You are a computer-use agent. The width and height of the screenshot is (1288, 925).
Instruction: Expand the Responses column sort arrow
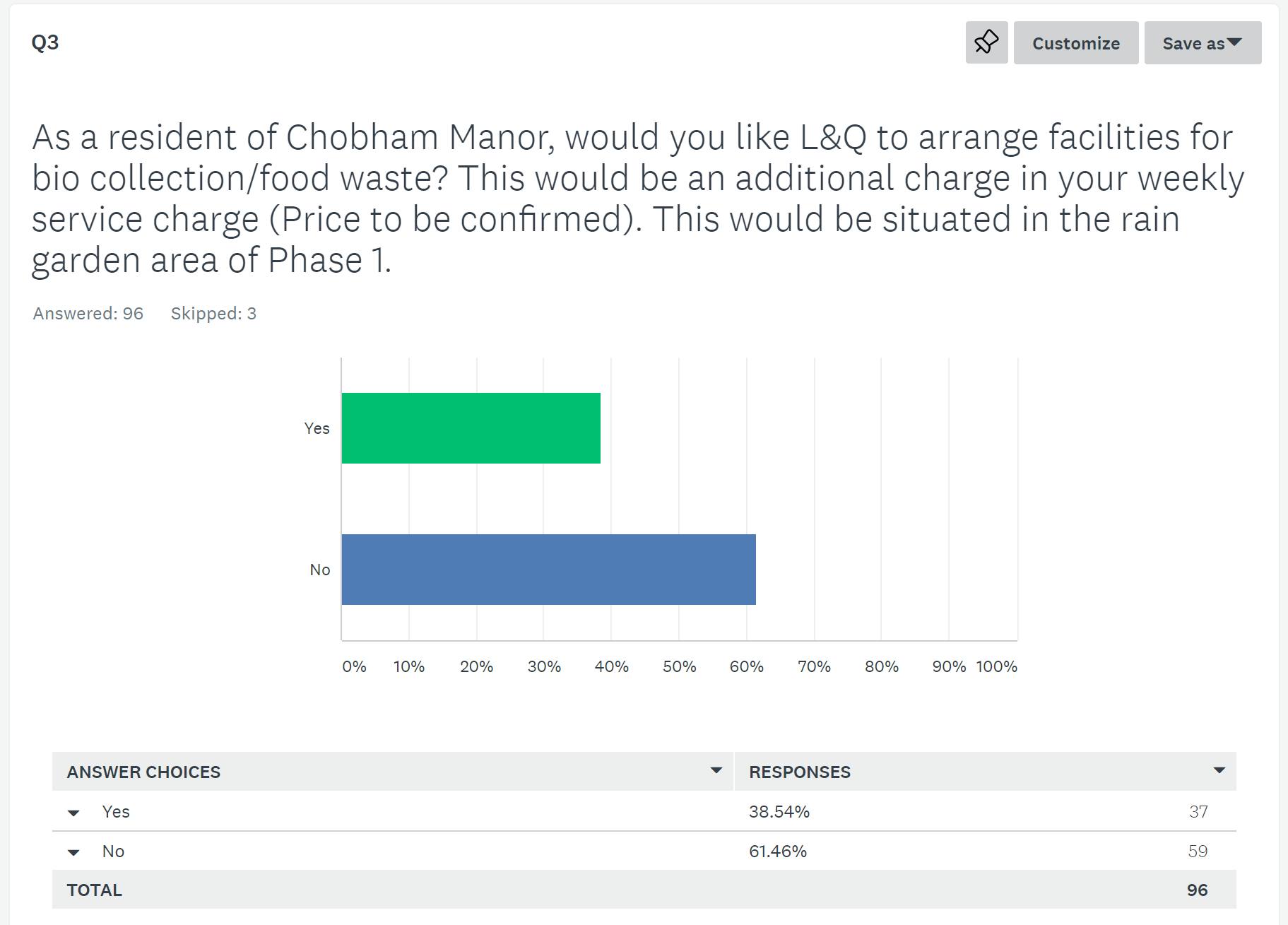coord(1219,770)
